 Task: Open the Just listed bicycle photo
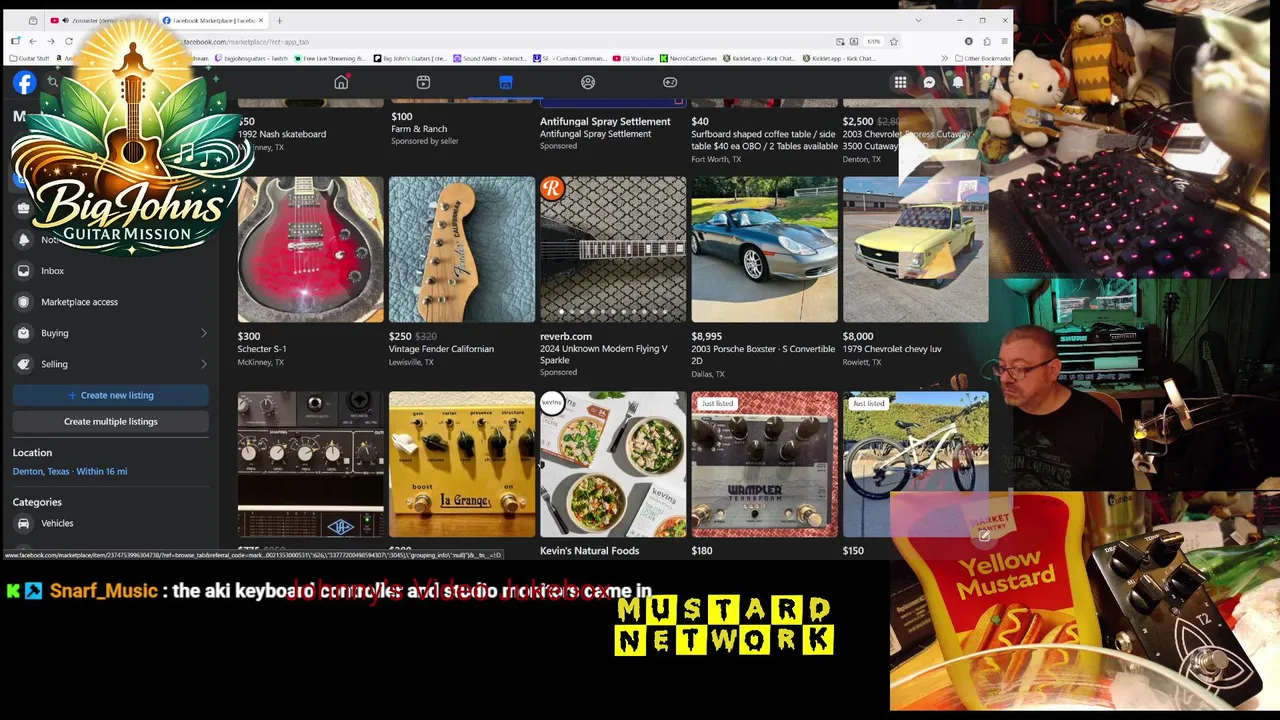tap(915, 464)
